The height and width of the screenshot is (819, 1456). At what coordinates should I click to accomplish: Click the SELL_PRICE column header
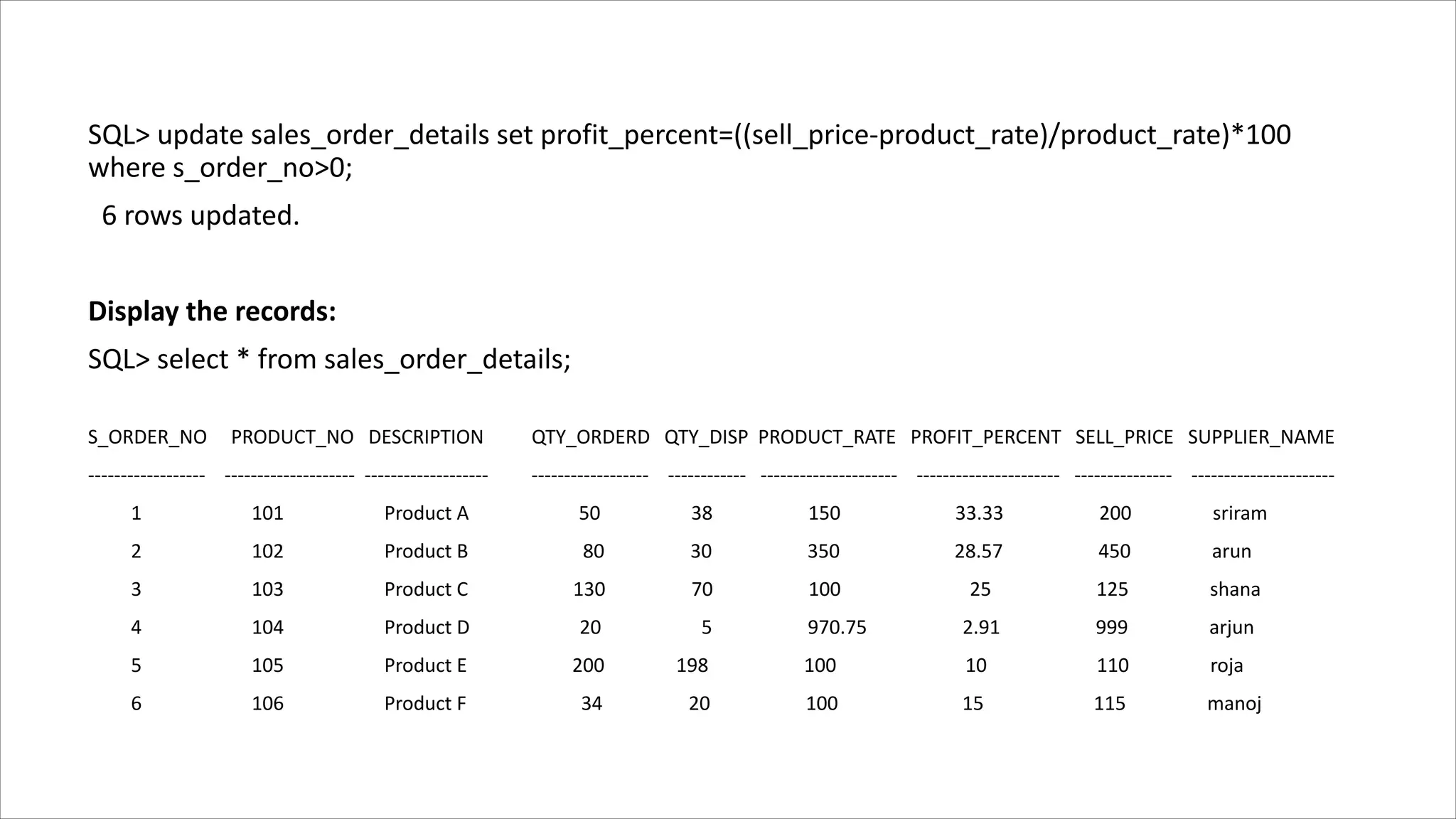tap(1124, 437)
